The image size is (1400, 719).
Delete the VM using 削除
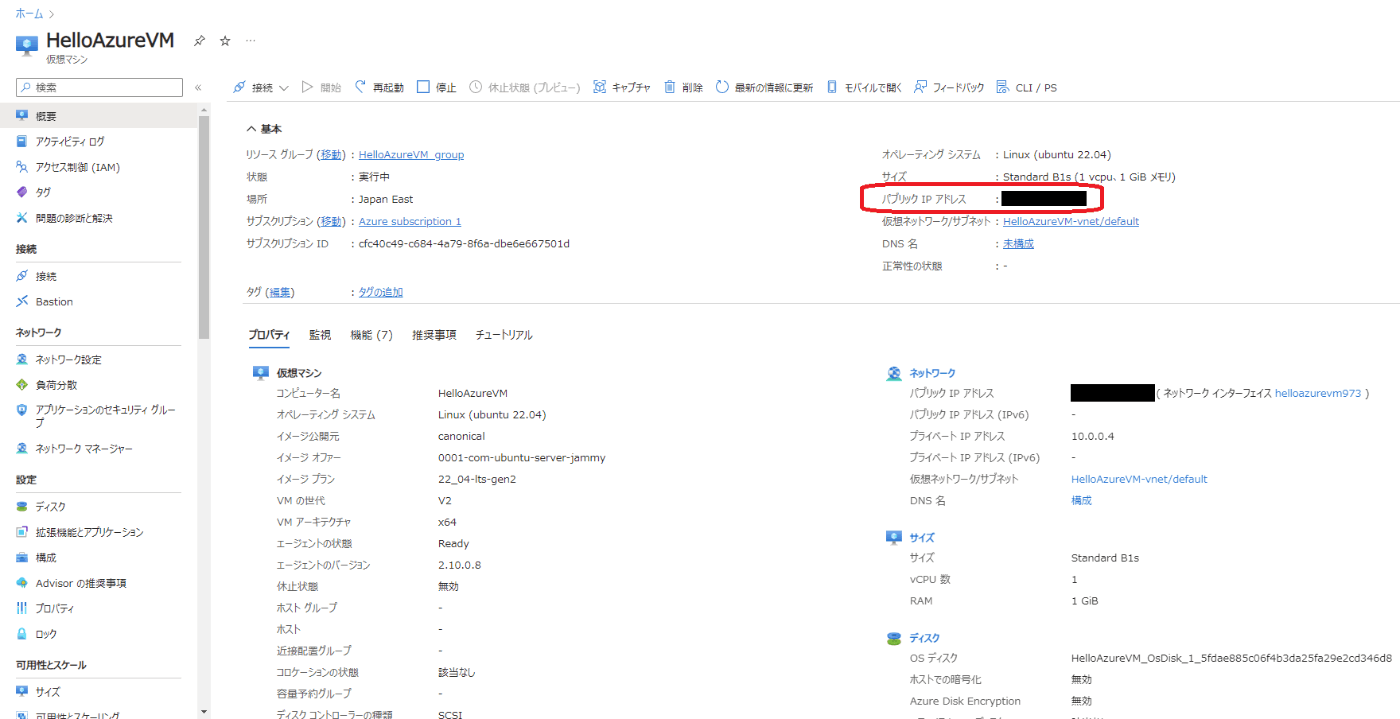683,88
